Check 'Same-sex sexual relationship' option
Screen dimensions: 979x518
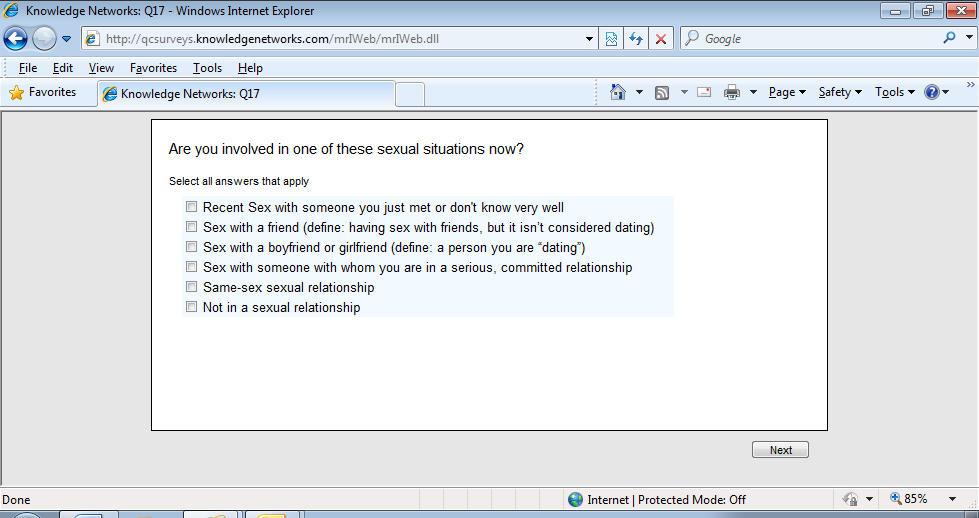click(x=192, y=286)
